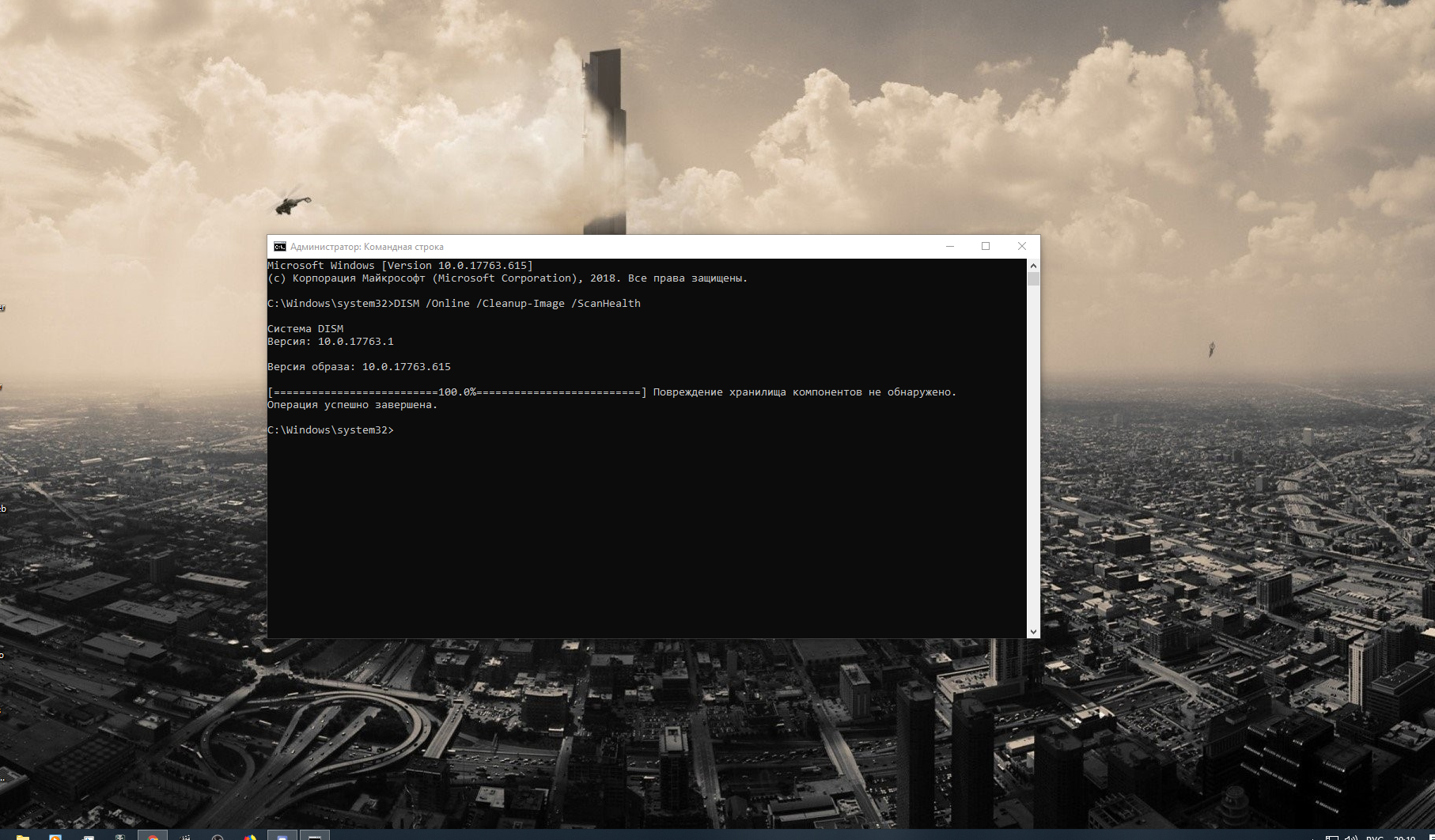Viewport: 1435px width, 840px height.
Task: Close the Администратор: Командная строка window
Action: 1022,247
